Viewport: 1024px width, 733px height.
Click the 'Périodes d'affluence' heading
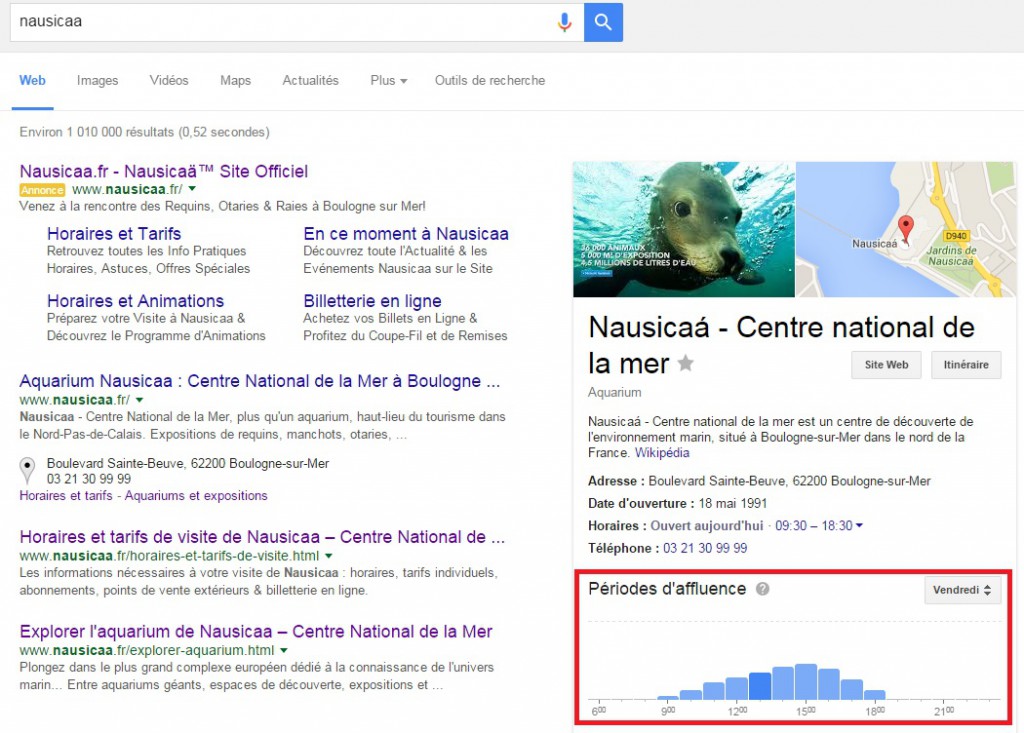point(667,589)
